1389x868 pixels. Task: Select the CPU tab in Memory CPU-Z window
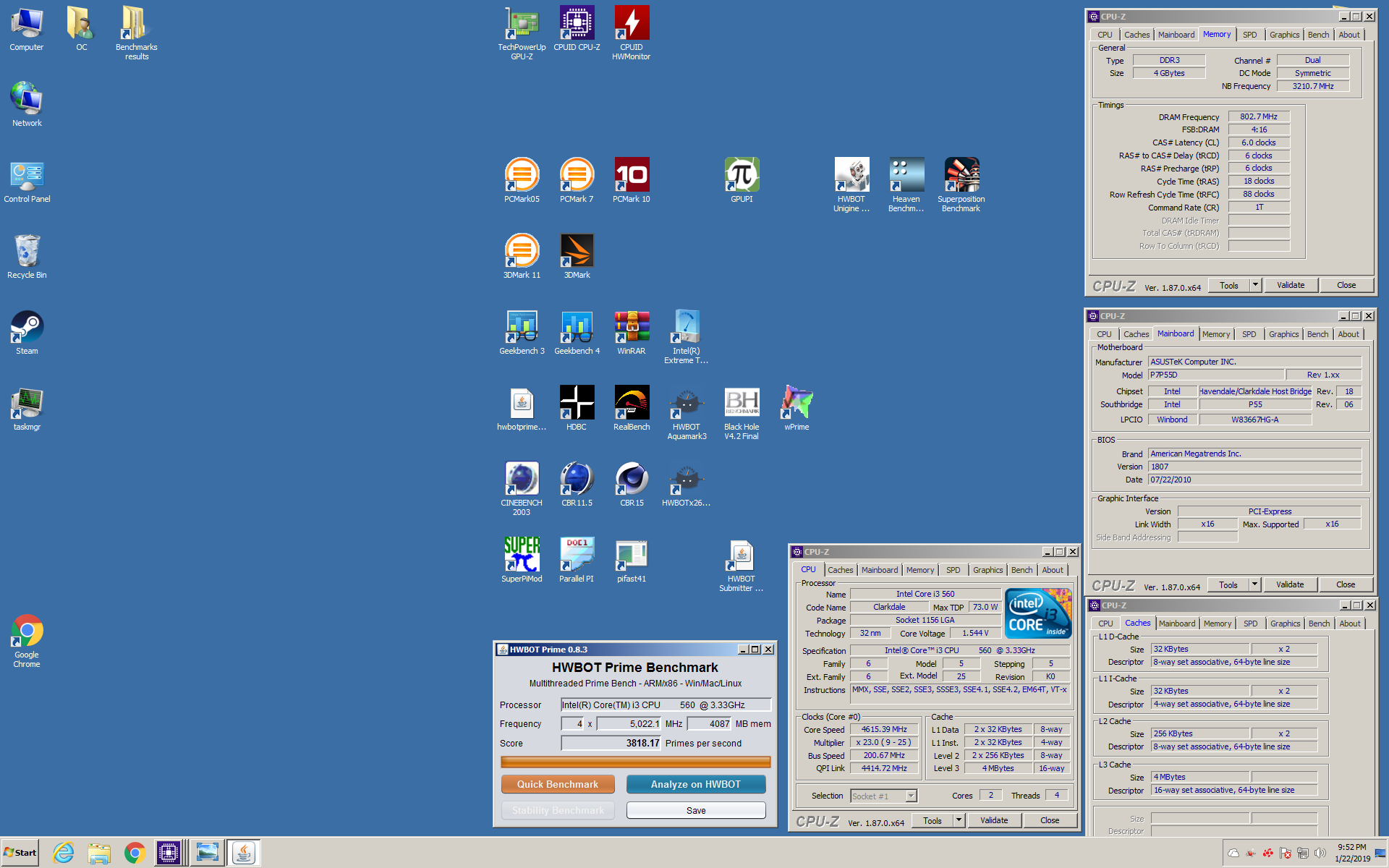coord(1105,35)
